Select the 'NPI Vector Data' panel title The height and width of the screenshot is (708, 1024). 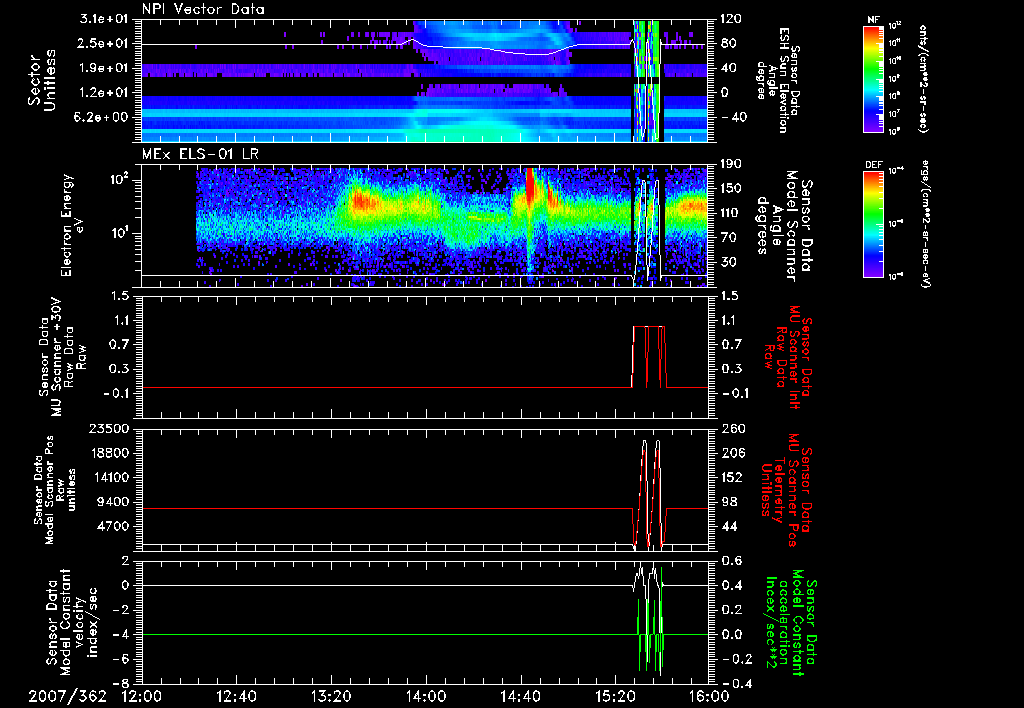(203, 9)
